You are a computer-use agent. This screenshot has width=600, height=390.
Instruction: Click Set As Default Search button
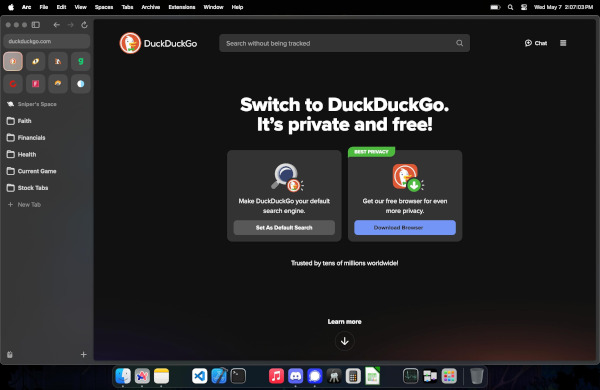tap(284, 228)
